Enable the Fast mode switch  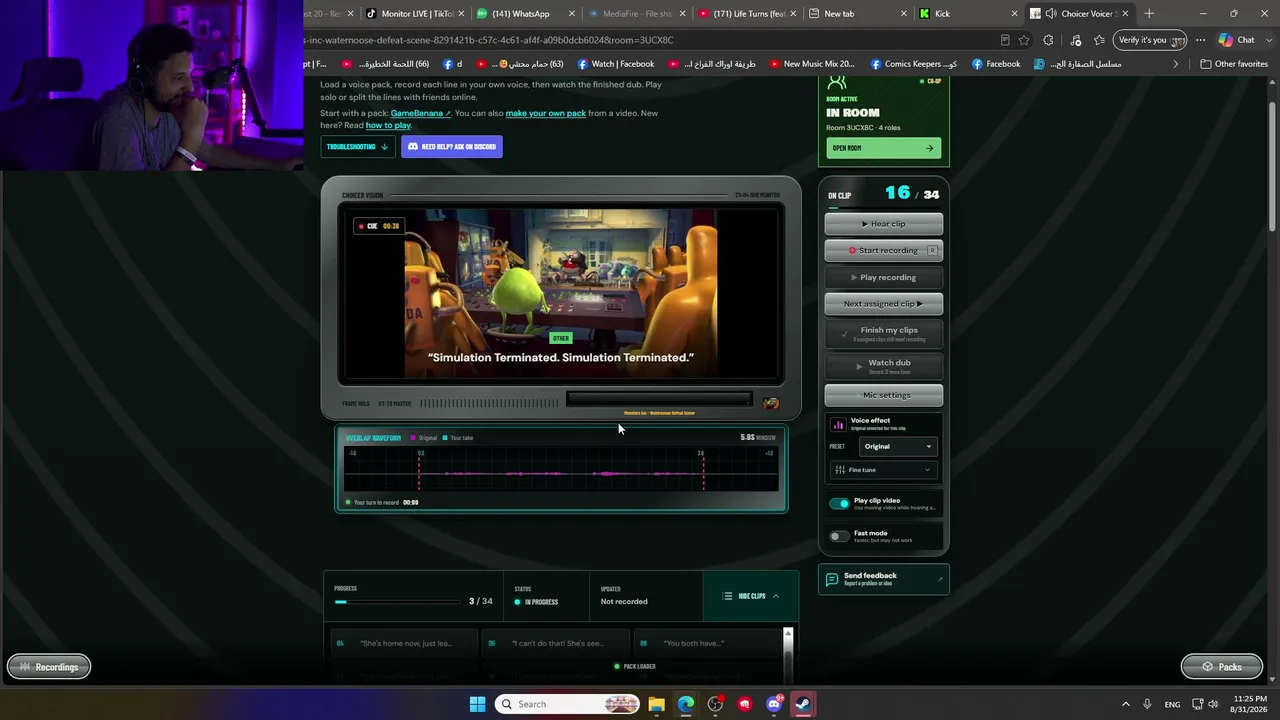[839, 537]
